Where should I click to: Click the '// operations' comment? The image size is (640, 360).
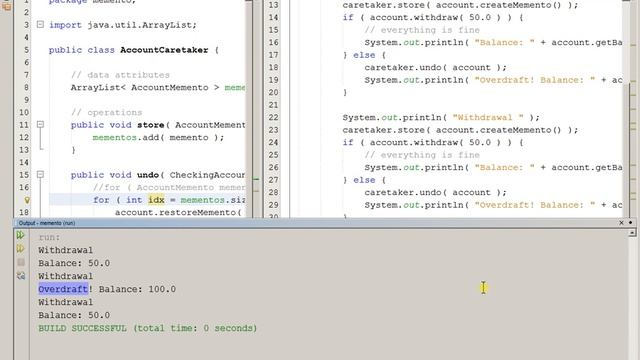pyautogui.click(x=107, y=112)
